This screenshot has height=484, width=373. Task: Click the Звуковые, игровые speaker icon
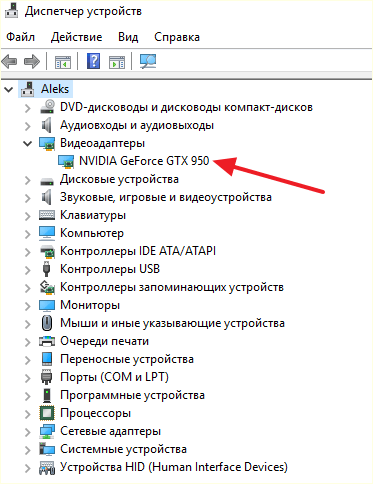pos(47,197)
